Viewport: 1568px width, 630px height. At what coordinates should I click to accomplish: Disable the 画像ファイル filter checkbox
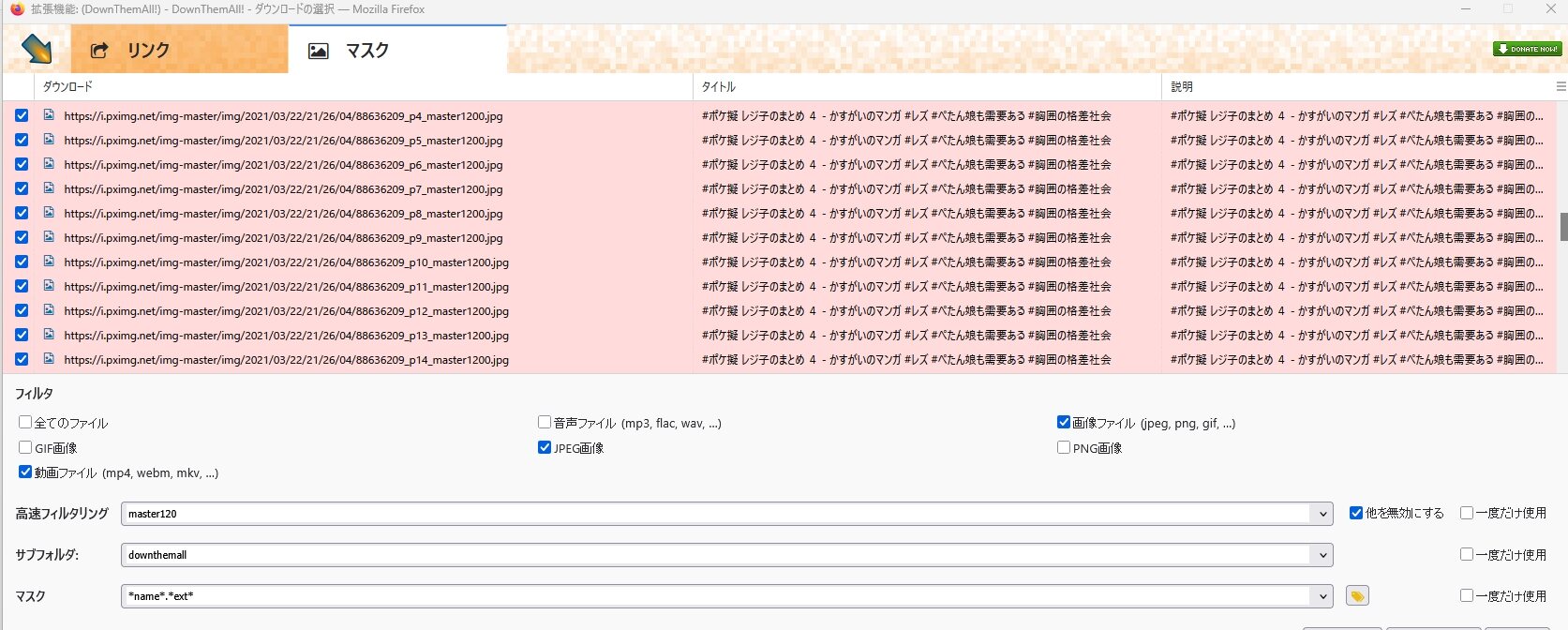pyautogui.click(x=1064, y=423)
